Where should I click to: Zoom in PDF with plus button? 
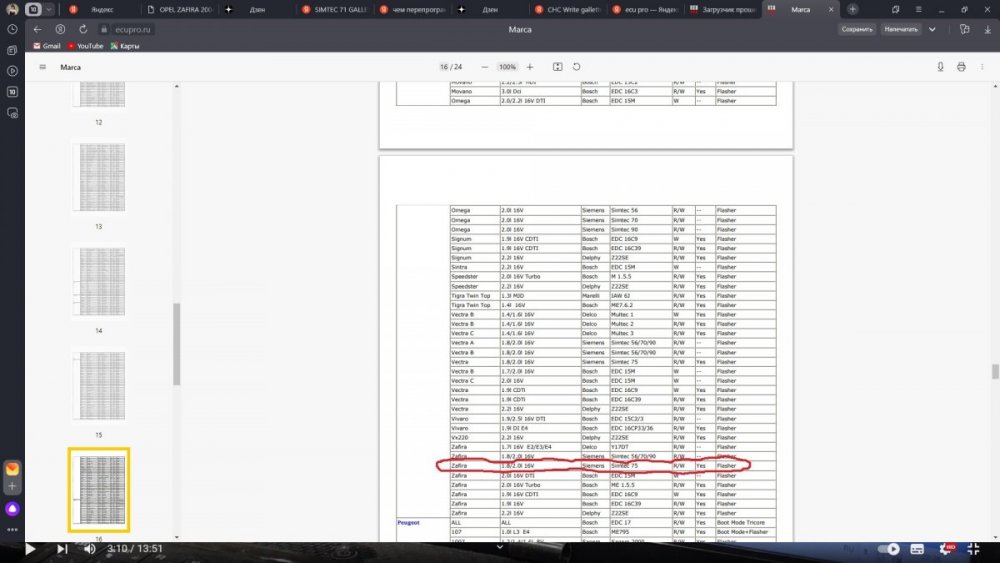(x=529, y=67)
